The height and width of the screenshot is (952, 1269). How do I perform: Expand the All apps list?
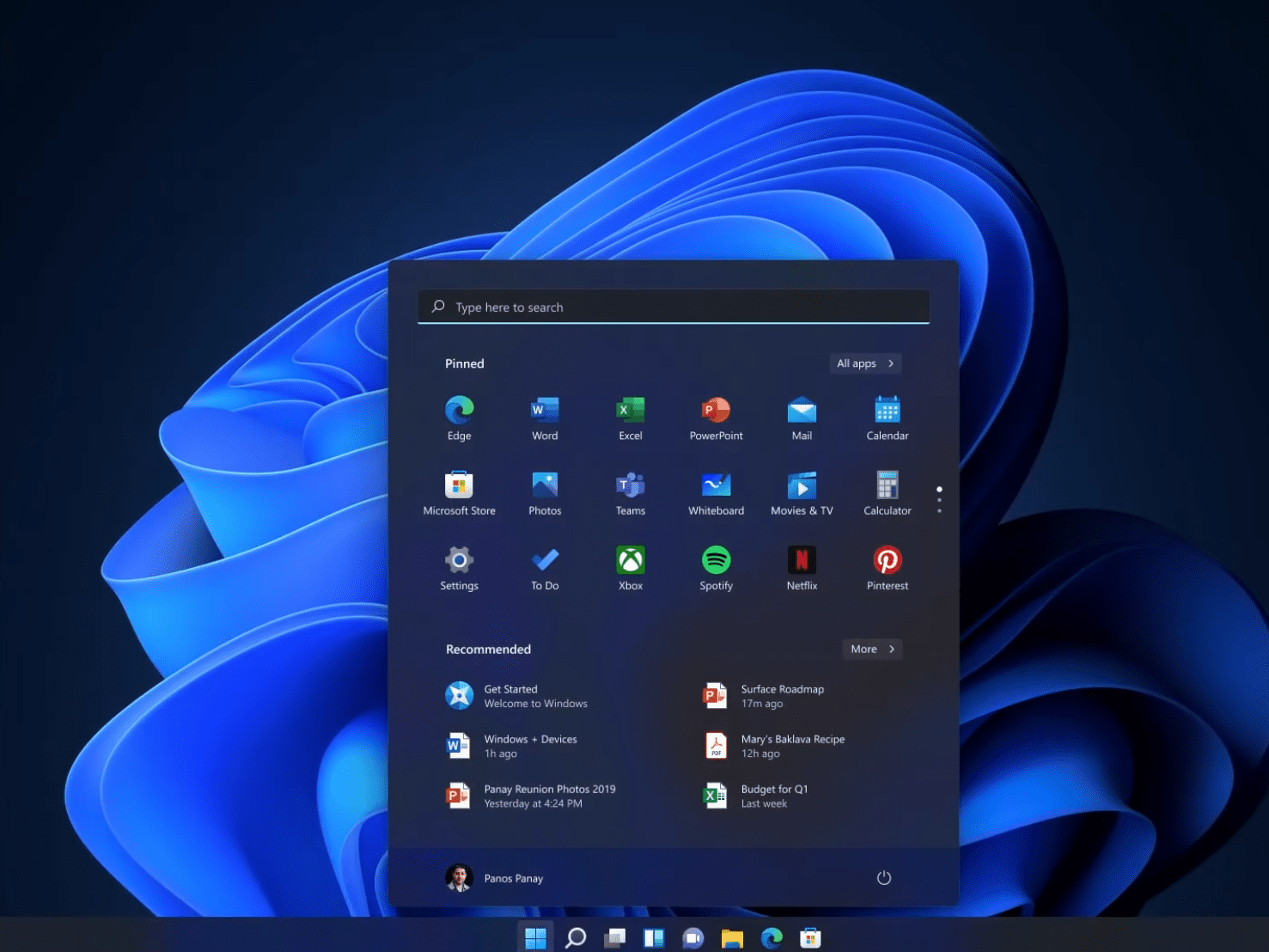(865, 363)
